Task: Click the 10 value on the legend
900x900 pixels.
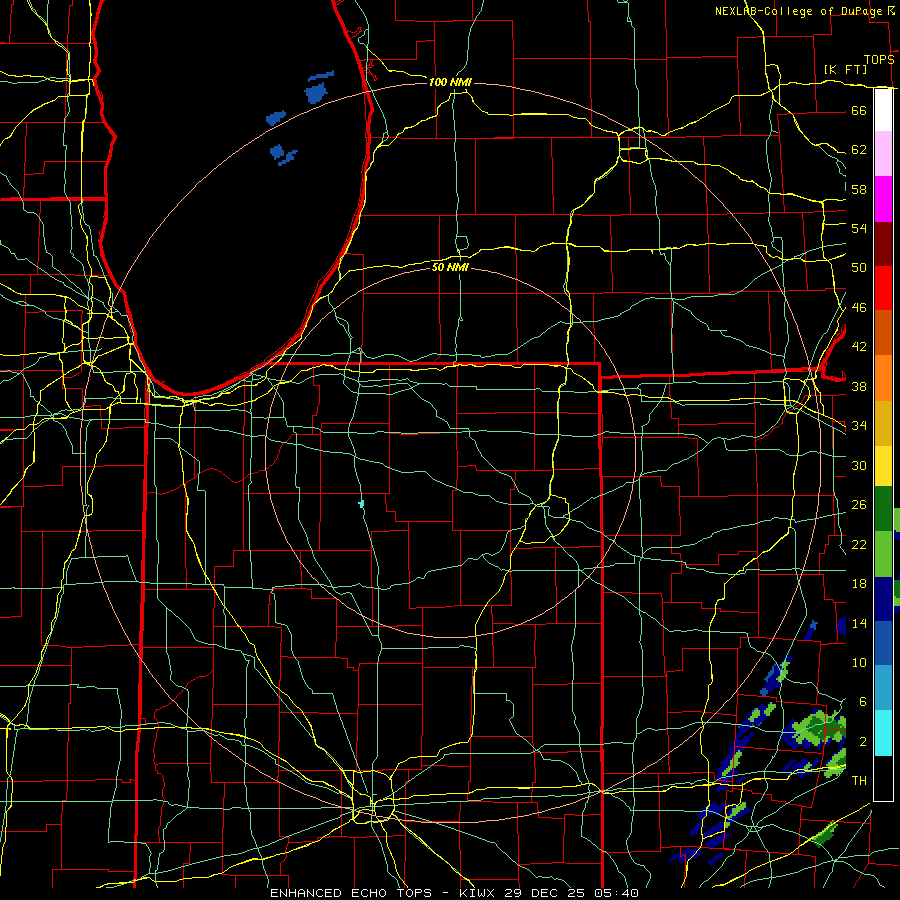Action: click(859, 663)
